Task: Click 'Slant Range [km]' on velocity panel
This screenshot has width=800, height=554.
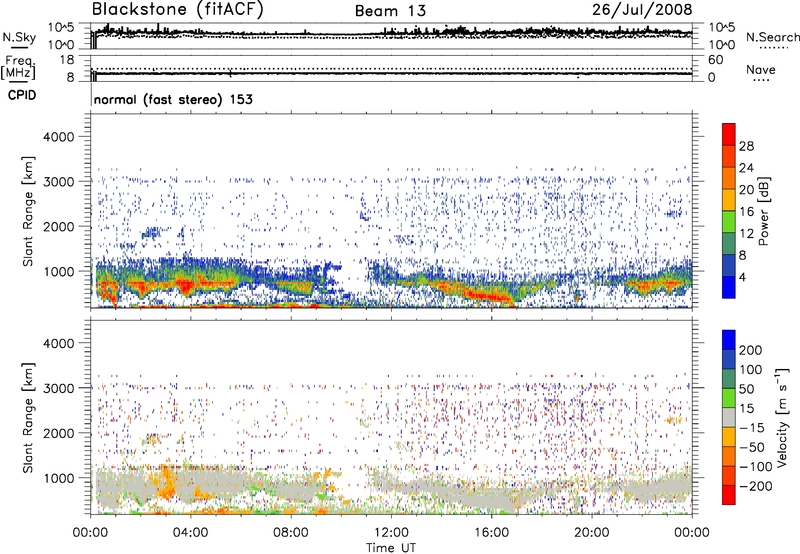Action: [28, 418]
